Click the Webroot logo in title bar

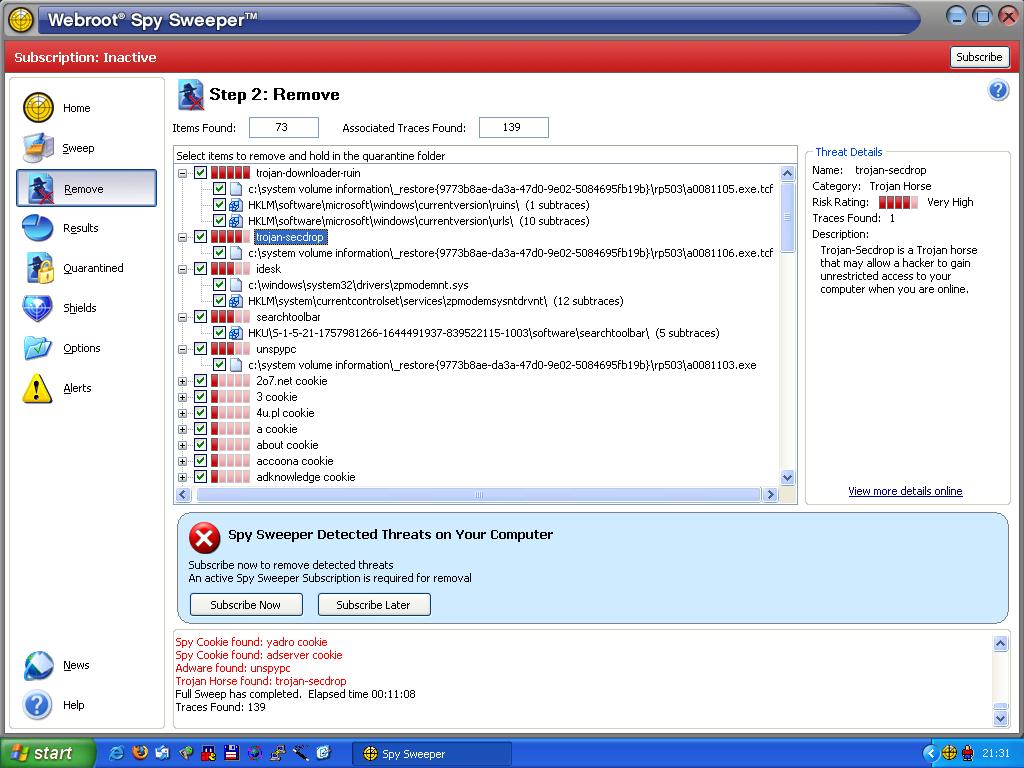click(x=21, y=20)
